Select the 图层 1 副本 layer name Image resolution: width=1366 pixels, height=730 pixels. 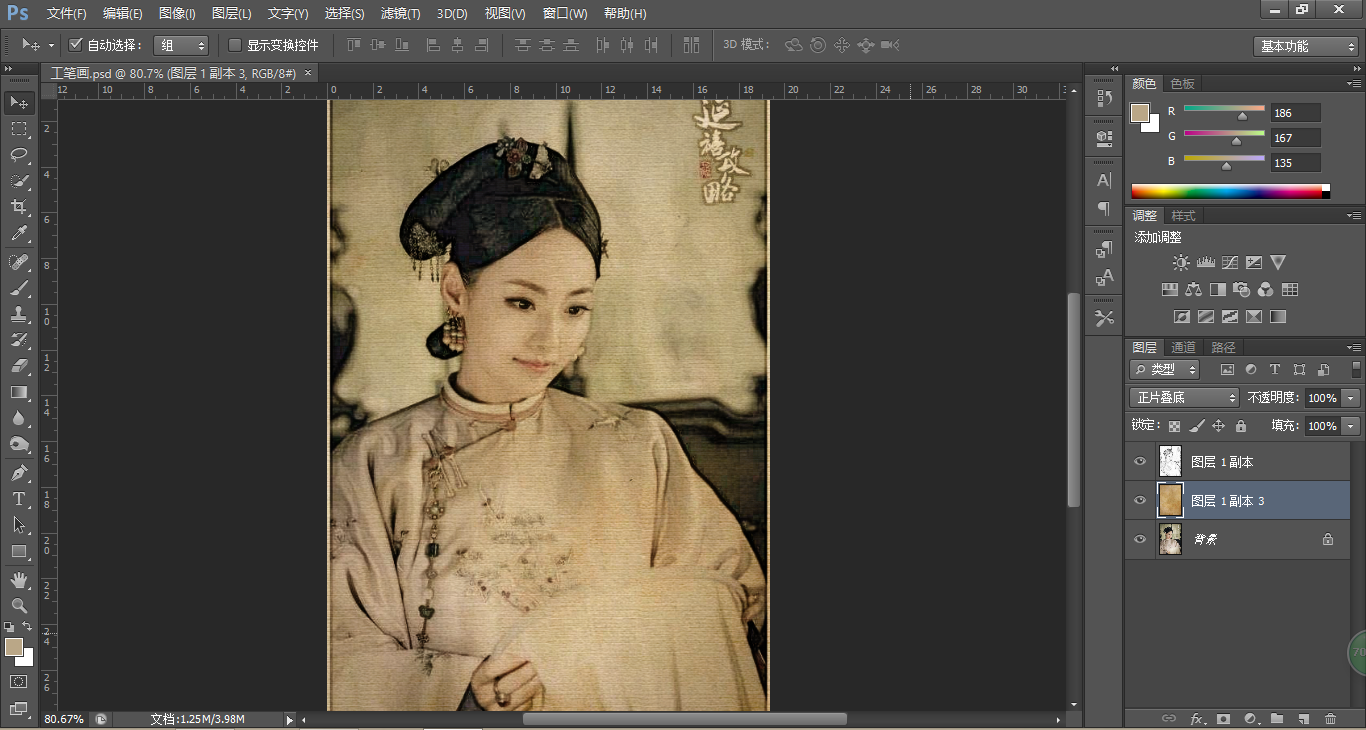coord(1222,462)
